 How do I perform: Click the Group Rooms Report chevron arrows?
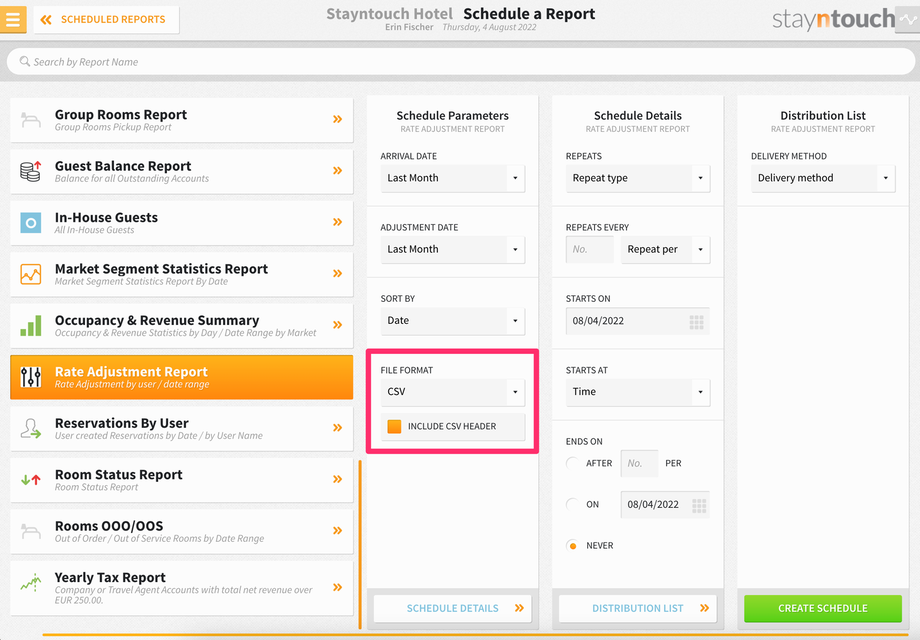(x=337, y=119)
